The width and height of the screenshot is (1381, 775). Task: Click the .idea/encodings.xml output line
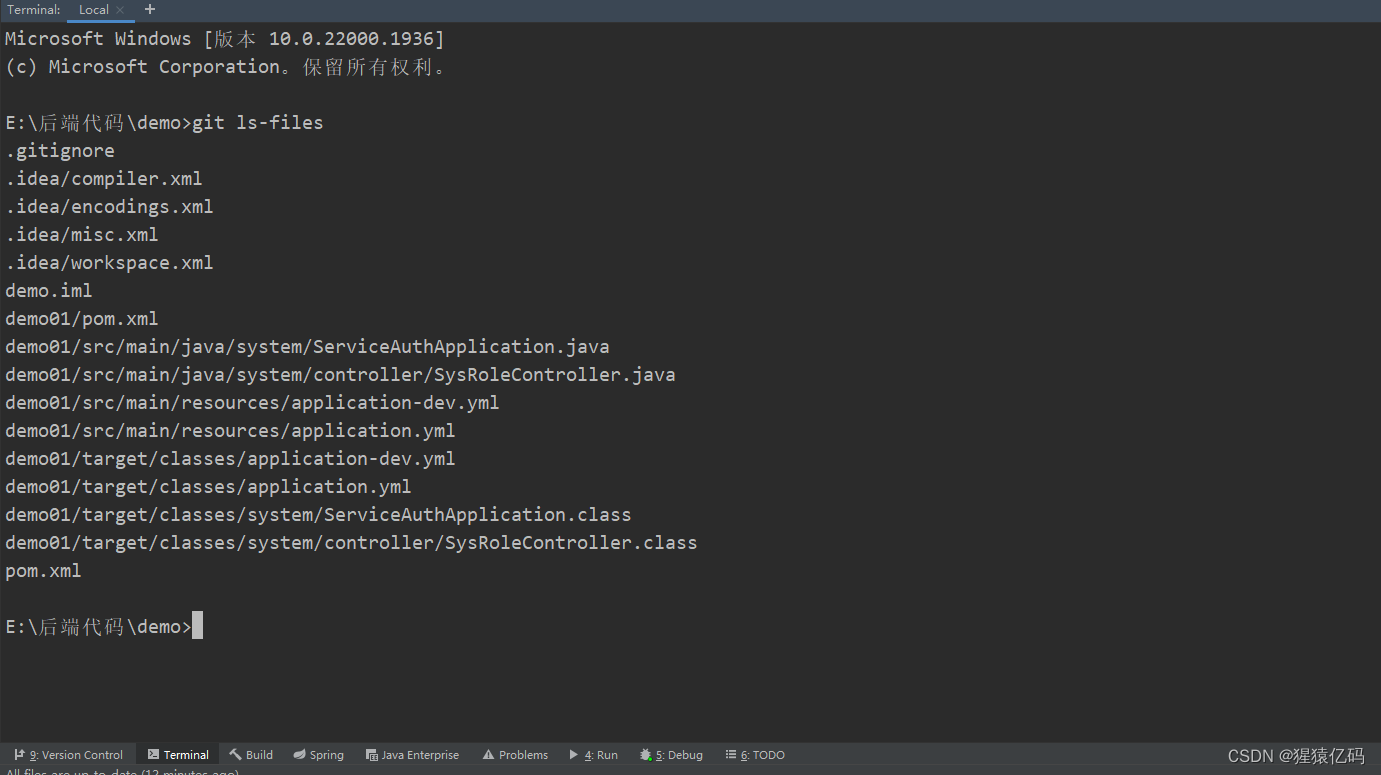pos(109,207)
